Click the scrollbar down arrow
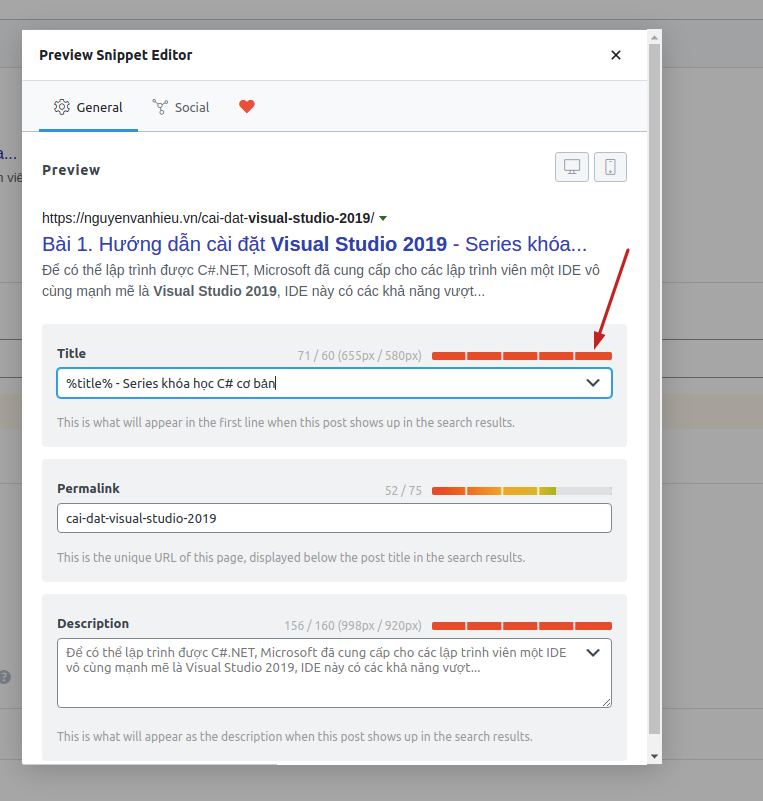763x801 pixels. point(654,757)
